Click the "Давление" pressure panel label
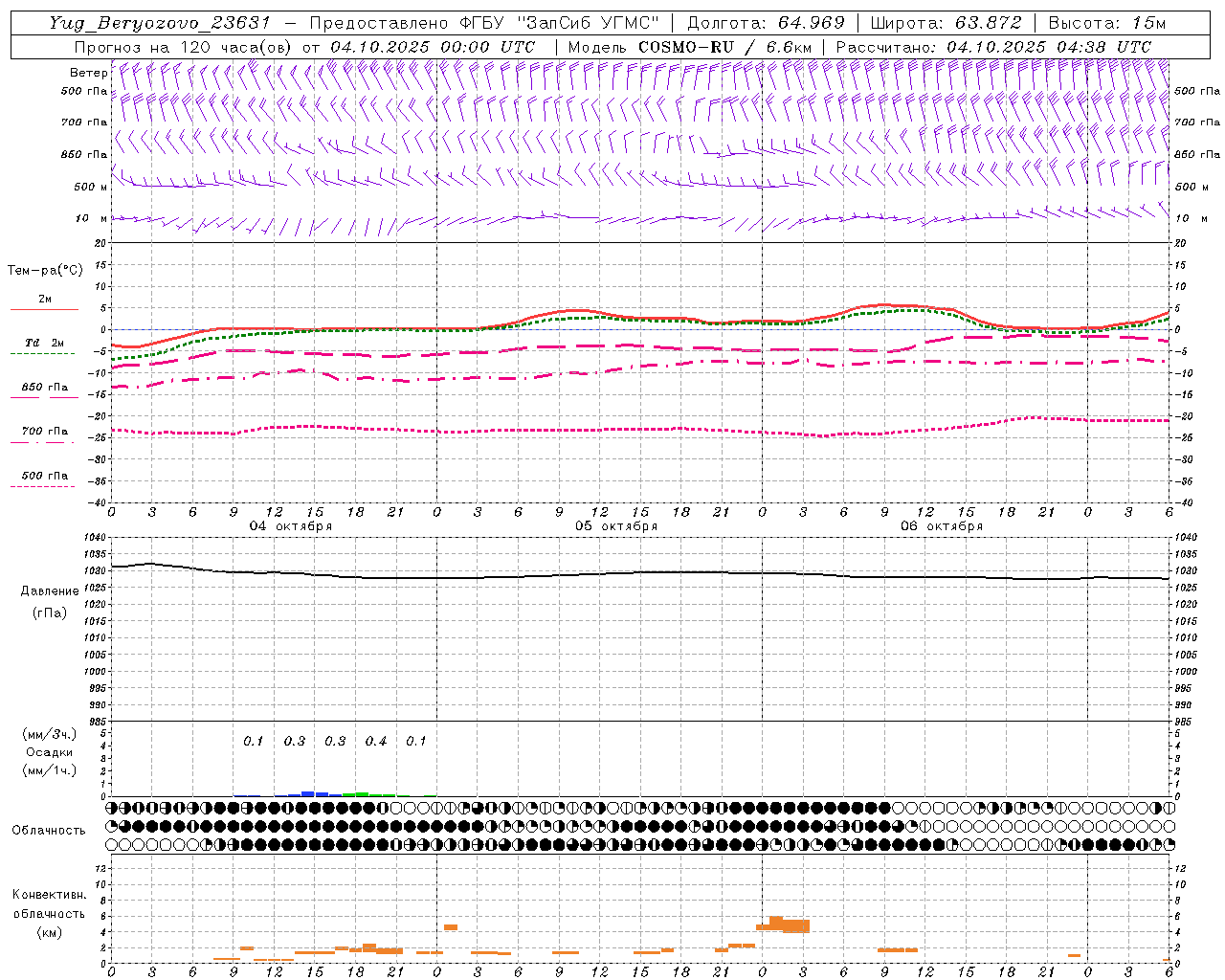Image resolution: width=1225 pixels, height=980 pixels. click(50, 591)
